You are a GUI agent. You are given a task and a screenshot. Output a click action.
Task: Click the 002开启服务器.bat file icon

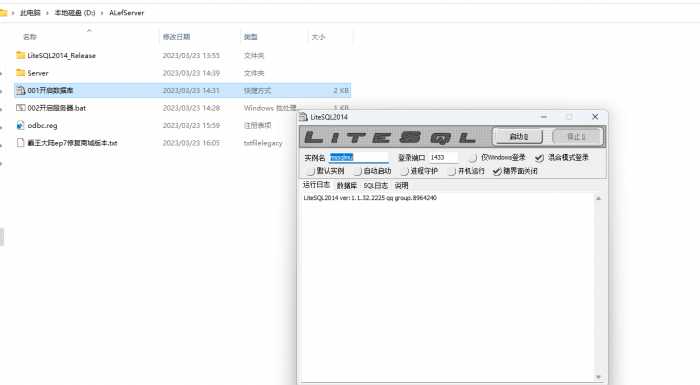(x=21, y=108)
